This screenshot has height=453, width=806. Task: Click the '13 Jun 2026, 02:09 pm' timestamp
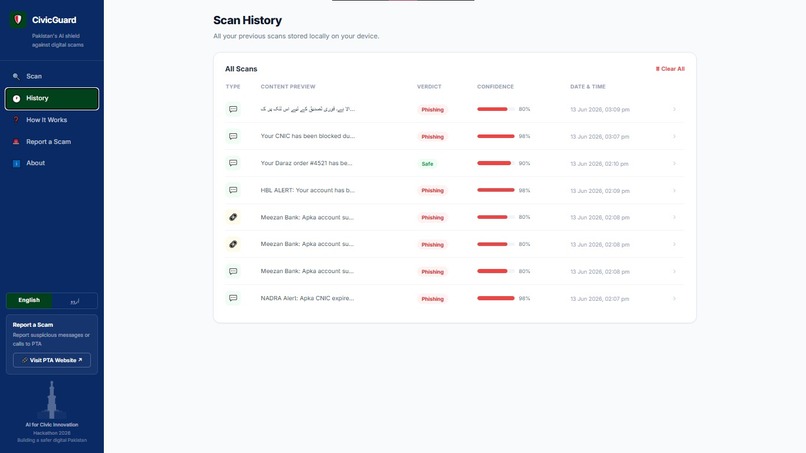[600, 191]
